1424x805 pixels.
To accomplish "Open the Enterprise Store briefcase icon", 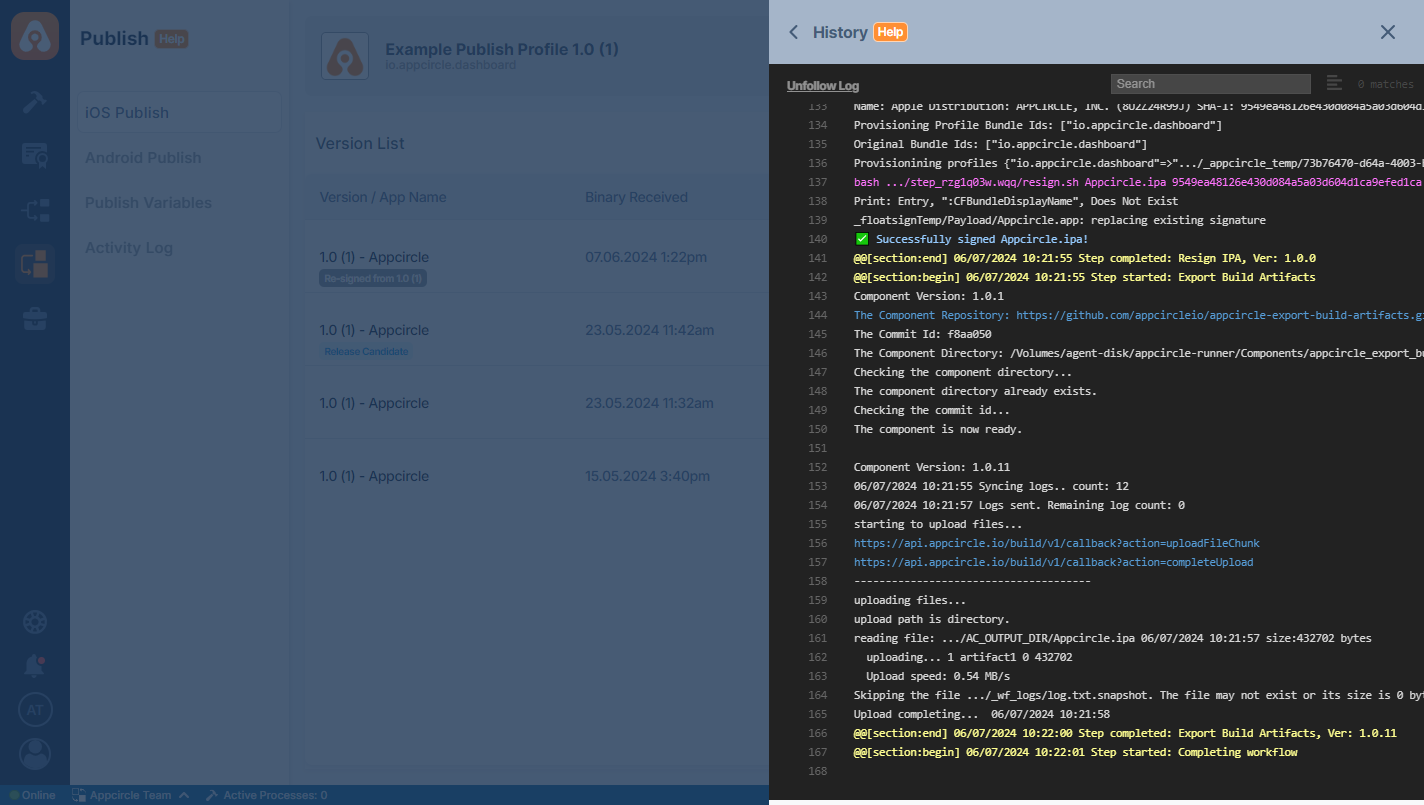I will pyautogui.click(x=35, y=319).
